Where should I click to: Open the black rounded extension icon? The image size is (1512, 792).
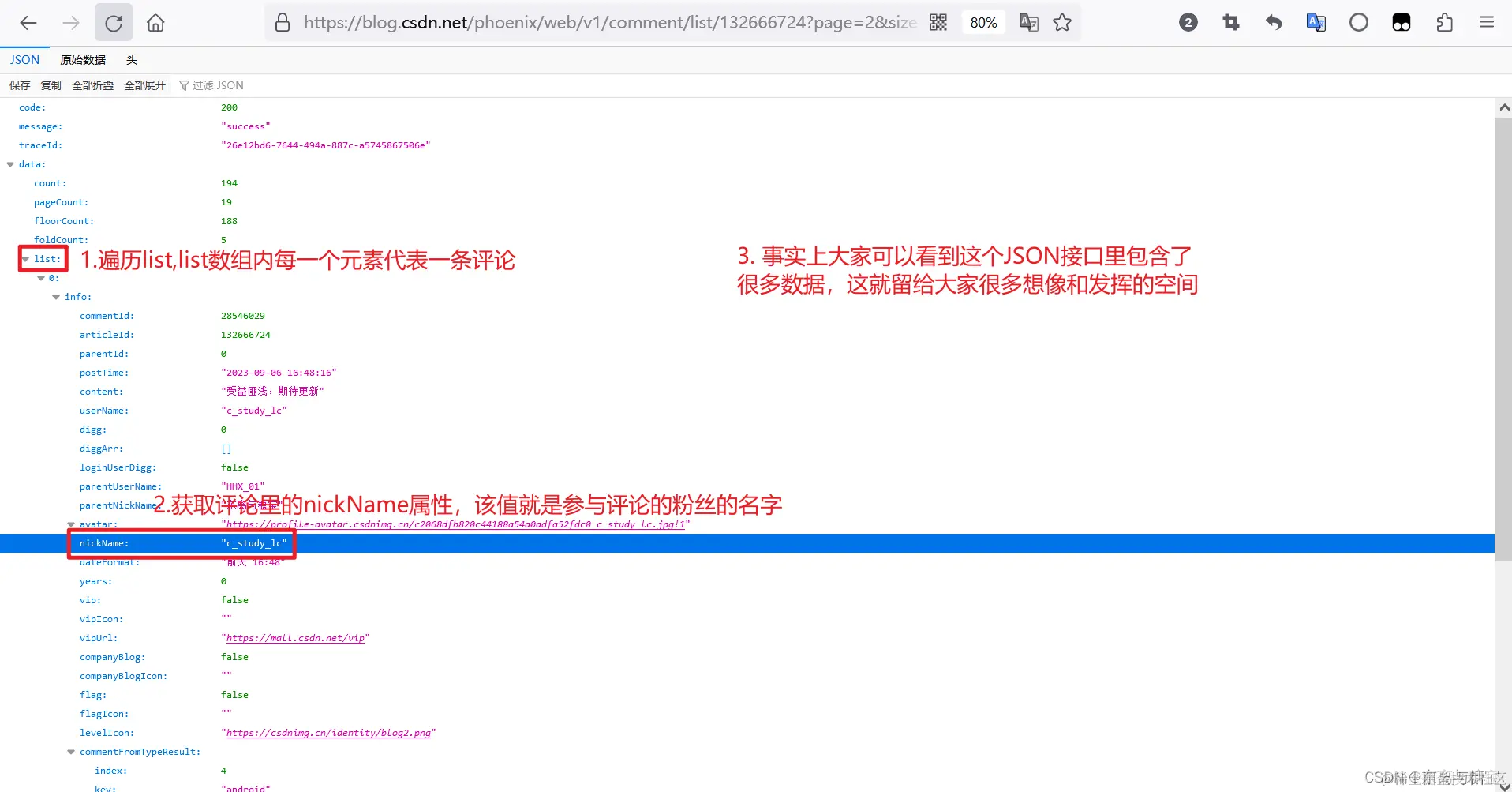click(x=1402, y=23)
